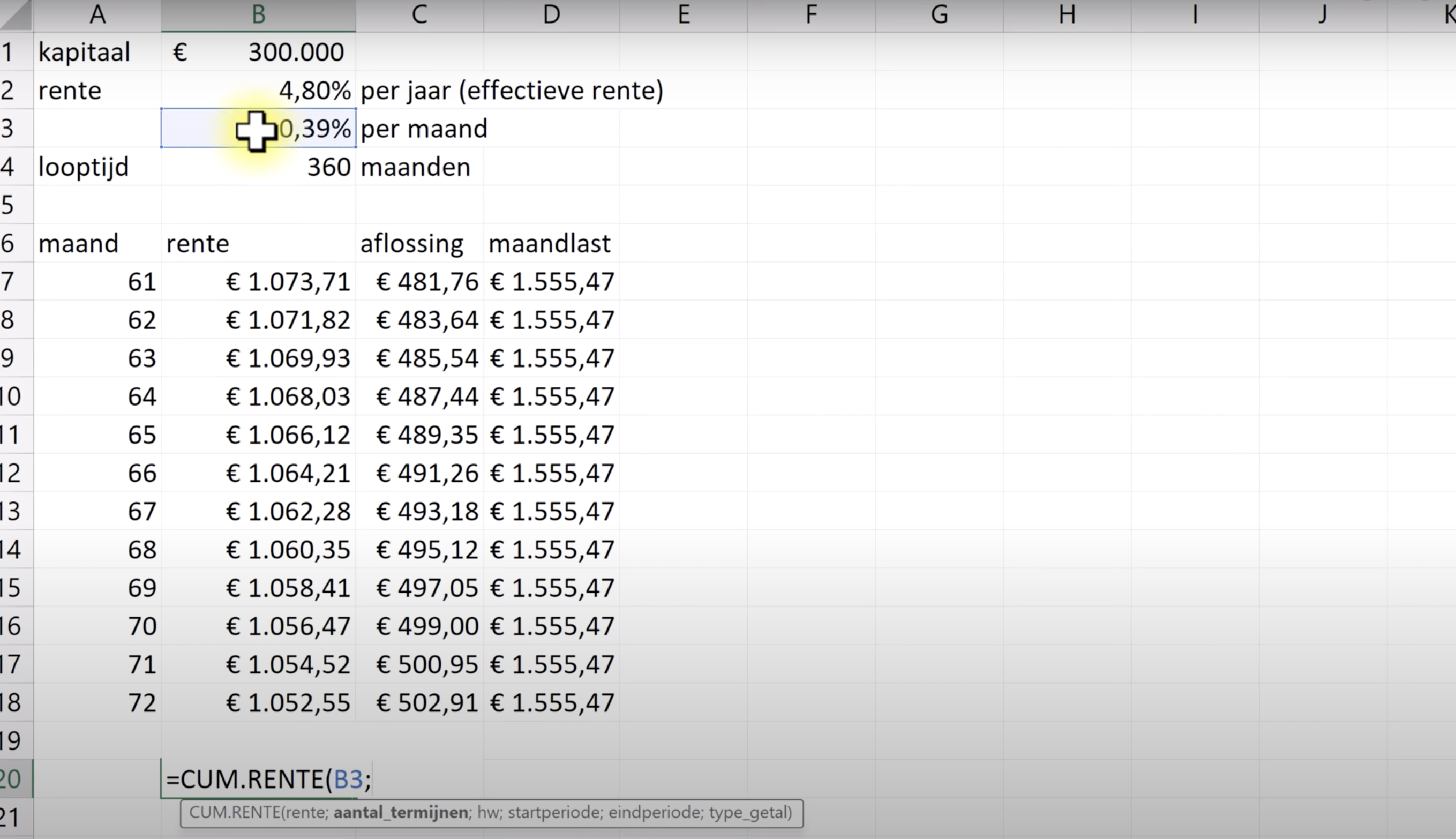The width and height of the screenshot is (1456, 839).
Task: Click cell with value 360
Action: coord(259,167)
